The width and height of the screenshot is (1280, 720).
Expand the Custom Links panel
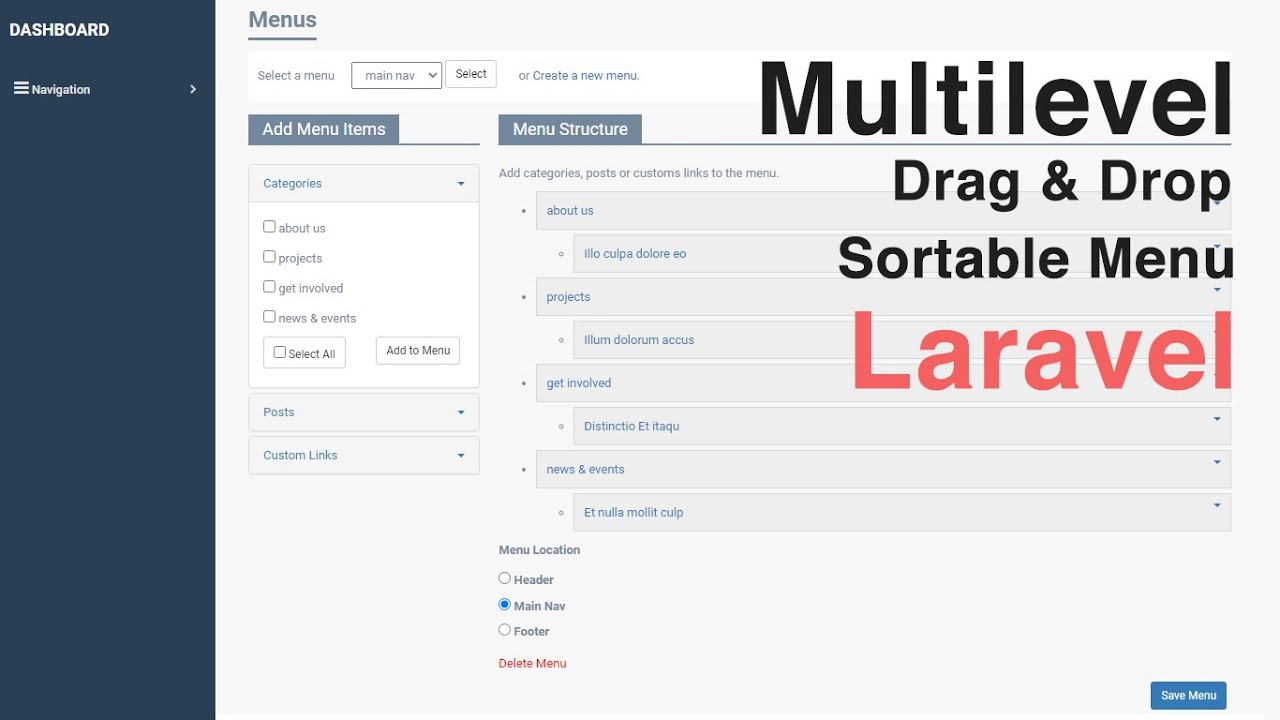[364, 455]
